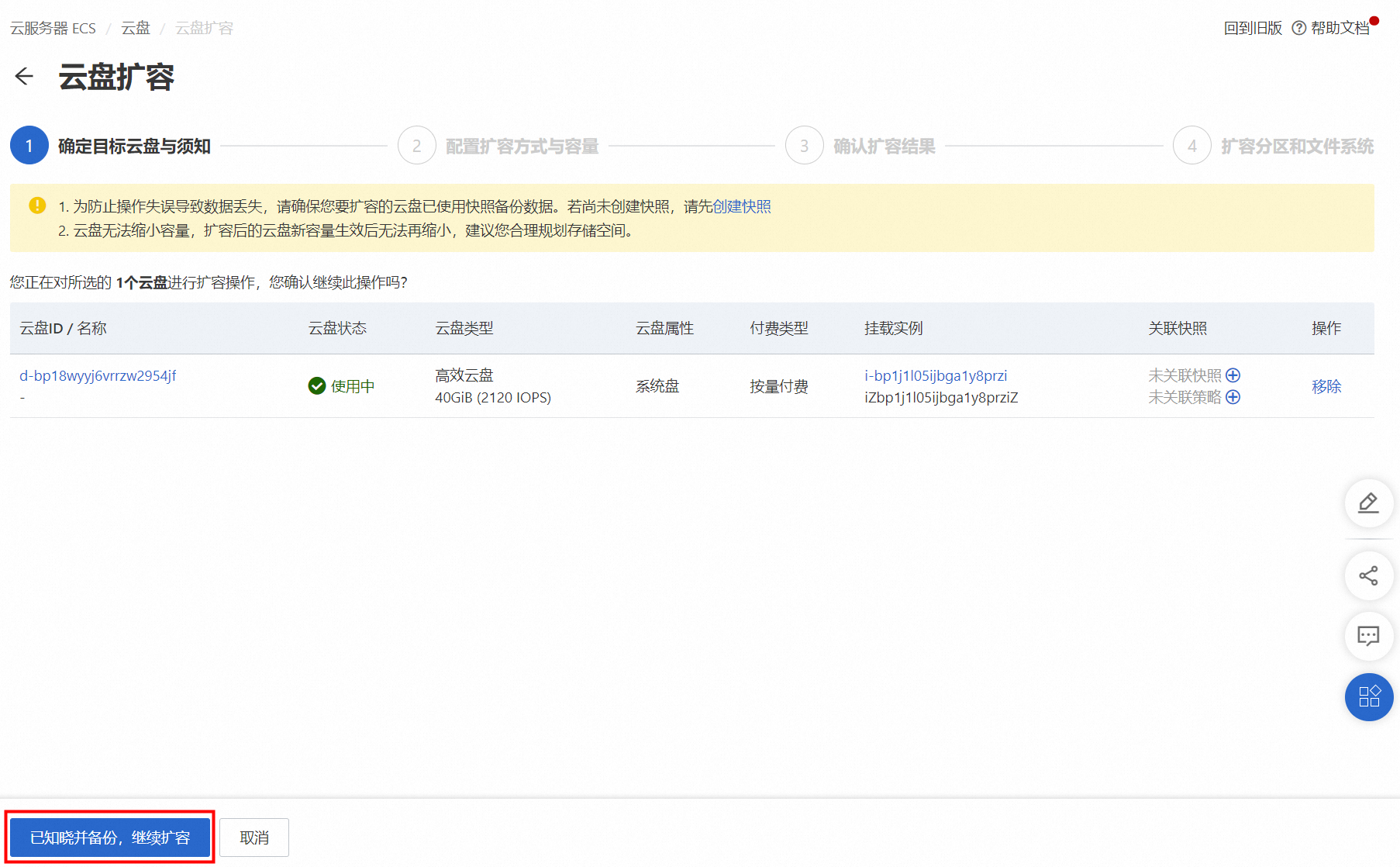Open the blue apps grid floating button

1368,696
